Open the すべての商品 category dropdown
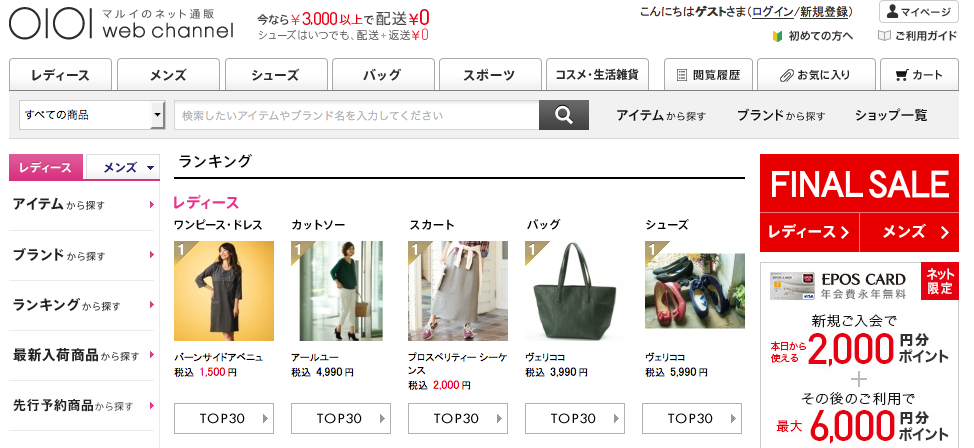 pos(92,115)
